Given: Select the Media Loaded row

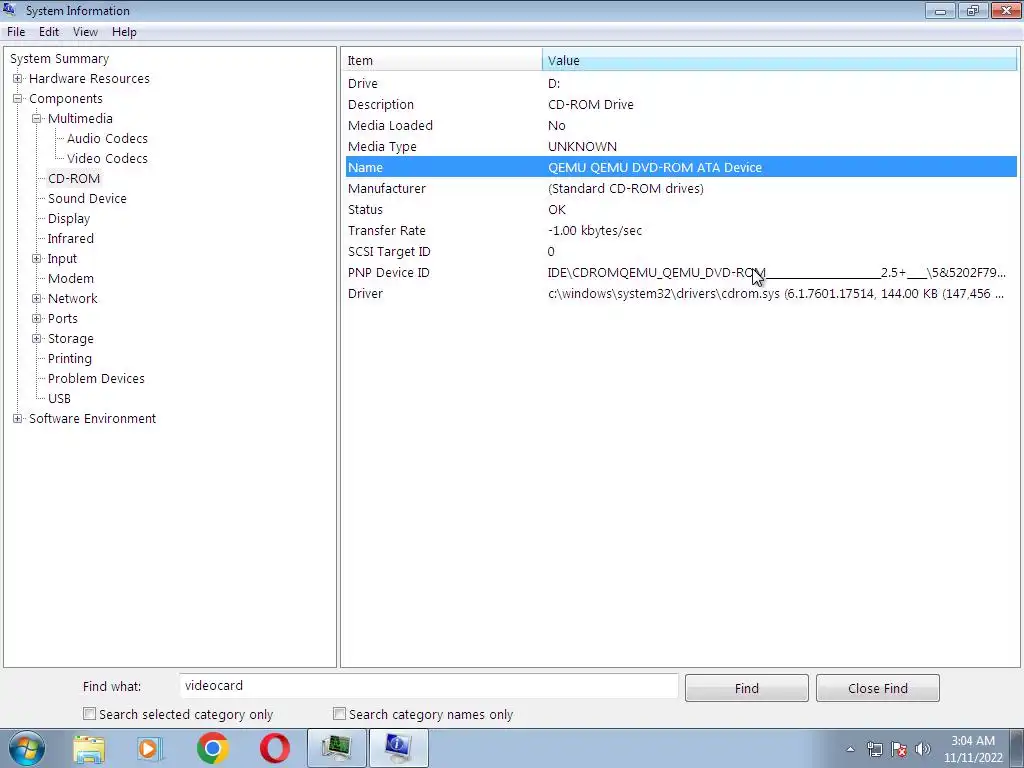Looking at the screenshot, I should pos(681,125).
